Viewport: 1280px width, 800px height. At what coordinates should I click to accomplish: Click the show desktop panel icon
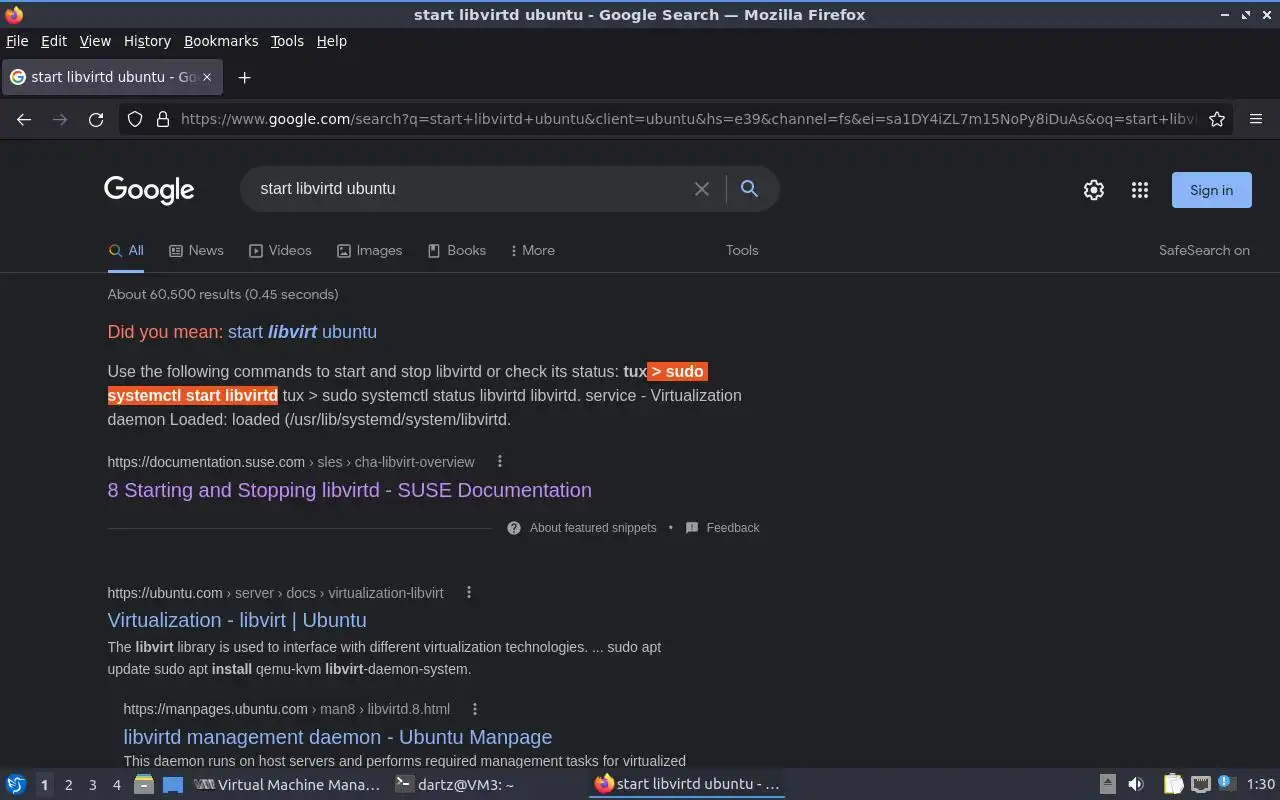173,784
